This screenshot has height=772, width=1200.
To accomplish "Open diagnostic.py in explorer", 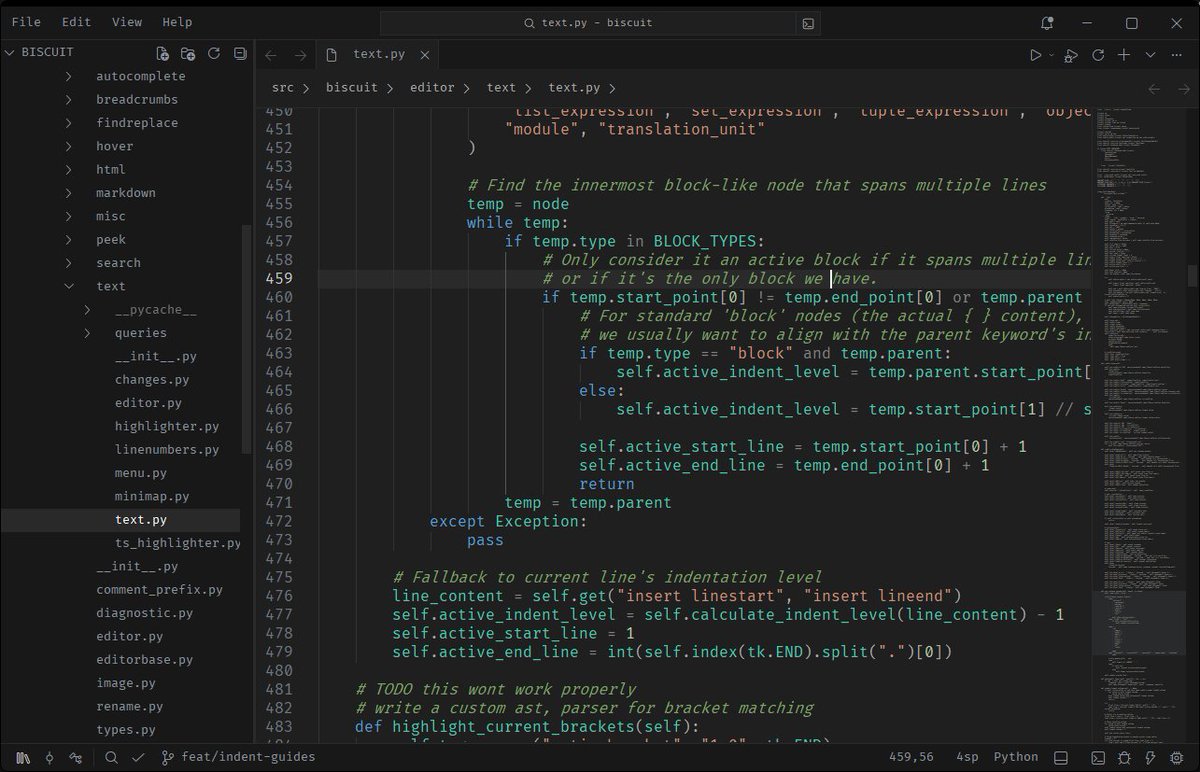I will pyautogui.click(x=144, y=613).
